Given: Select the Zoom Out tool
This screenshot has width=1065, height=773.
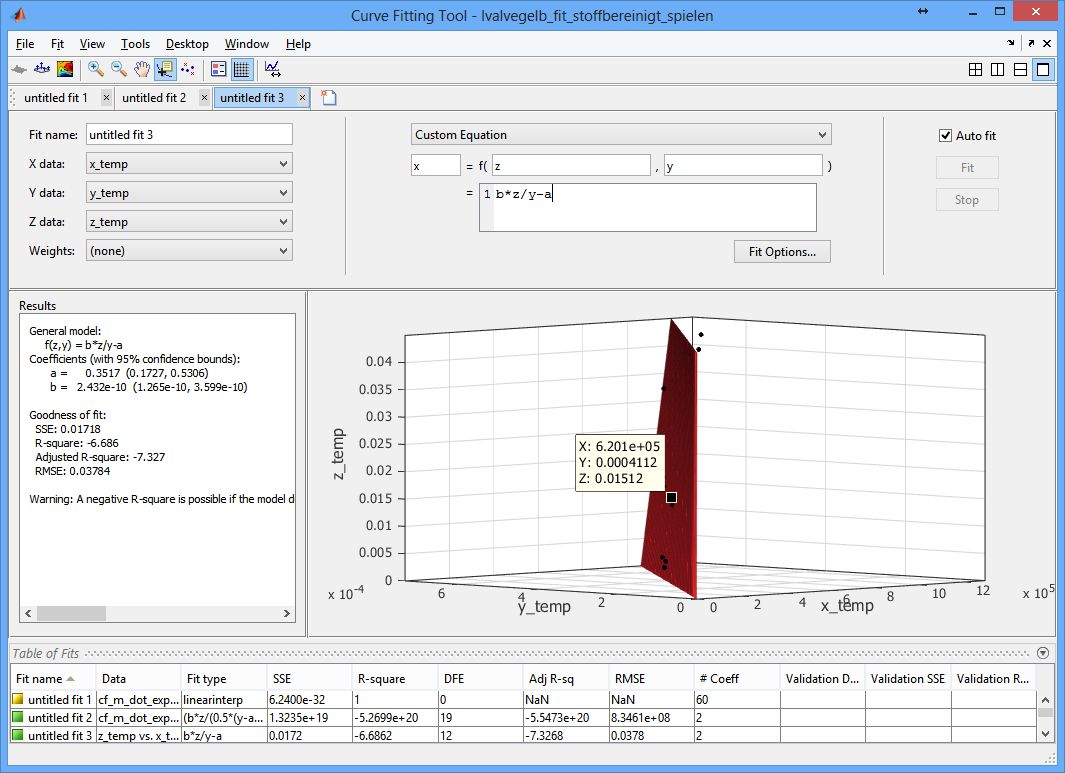Looking at the screenshot, I should 119,69.
